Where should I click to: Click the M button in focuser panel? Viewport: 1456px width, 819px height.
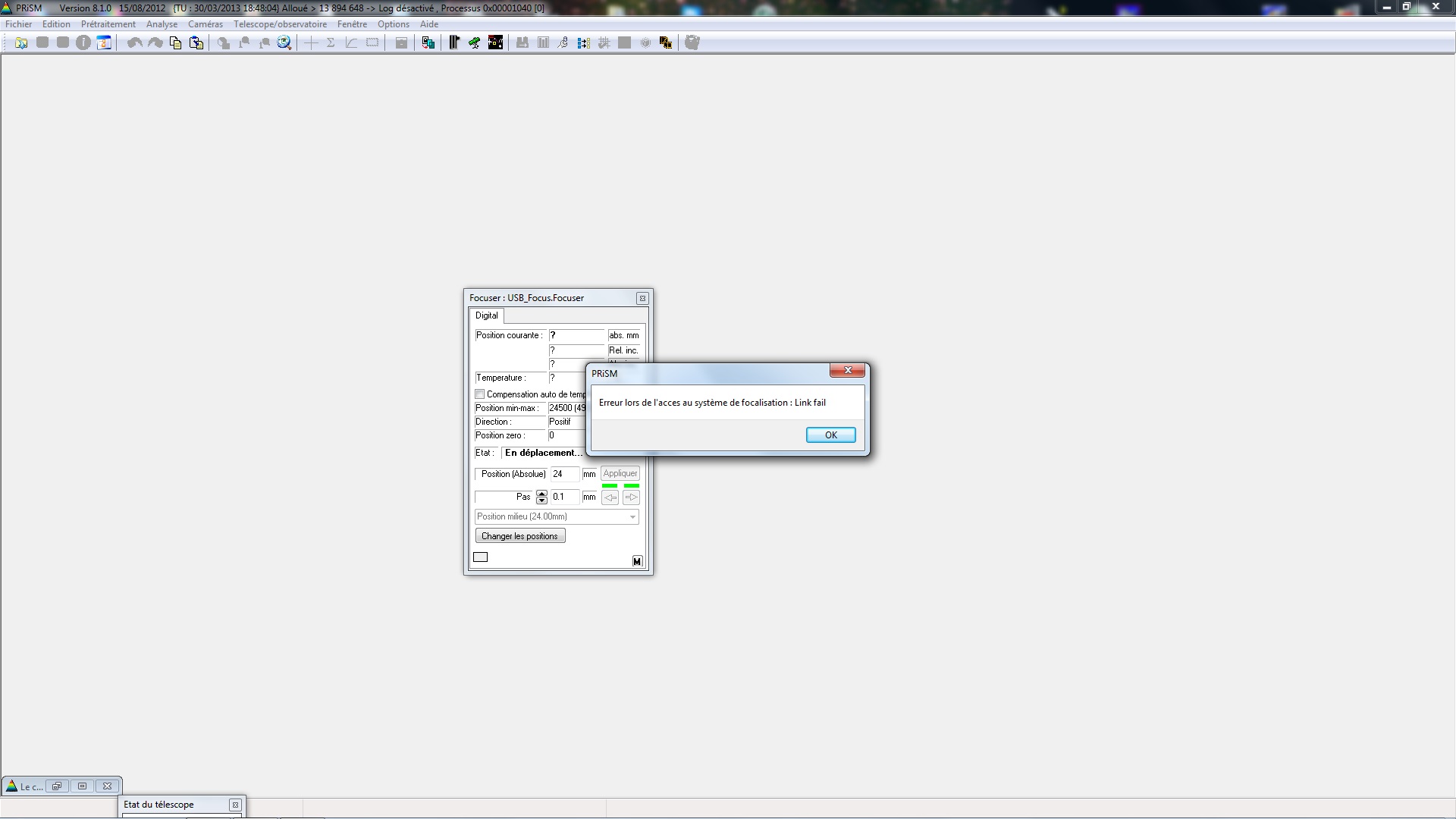pos(637,561)
